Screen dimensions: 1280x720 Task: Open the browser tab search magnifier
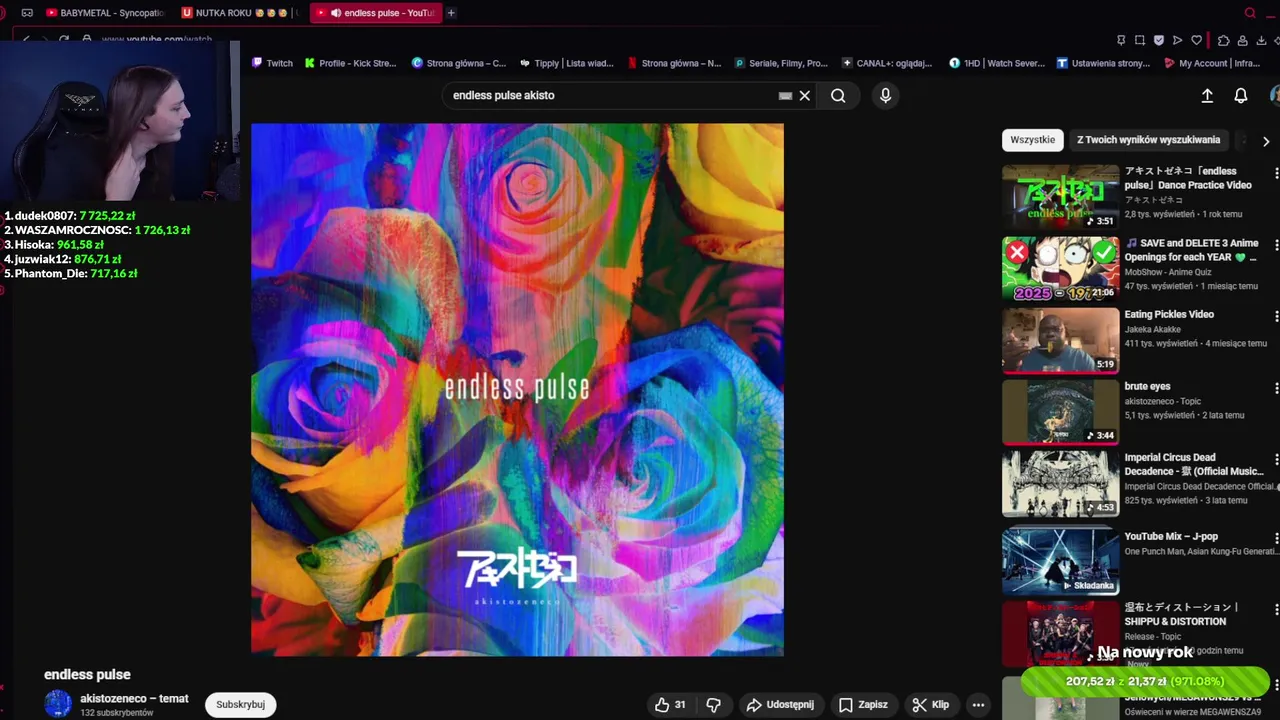click(x=1250, y=13)
